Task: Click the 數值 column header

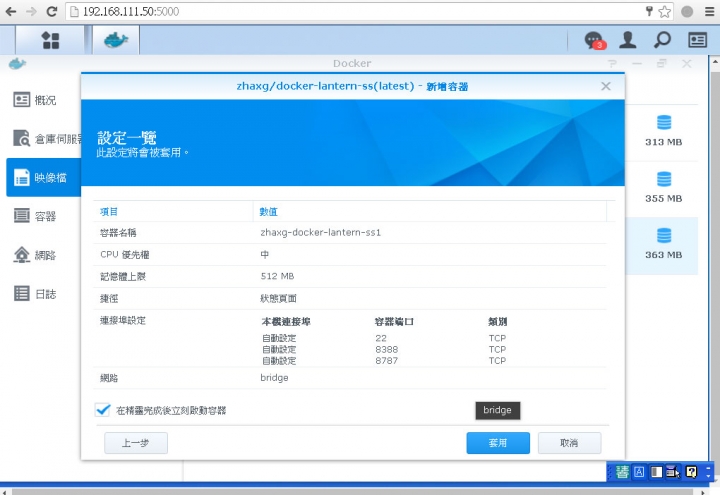Action: (429, 212)
